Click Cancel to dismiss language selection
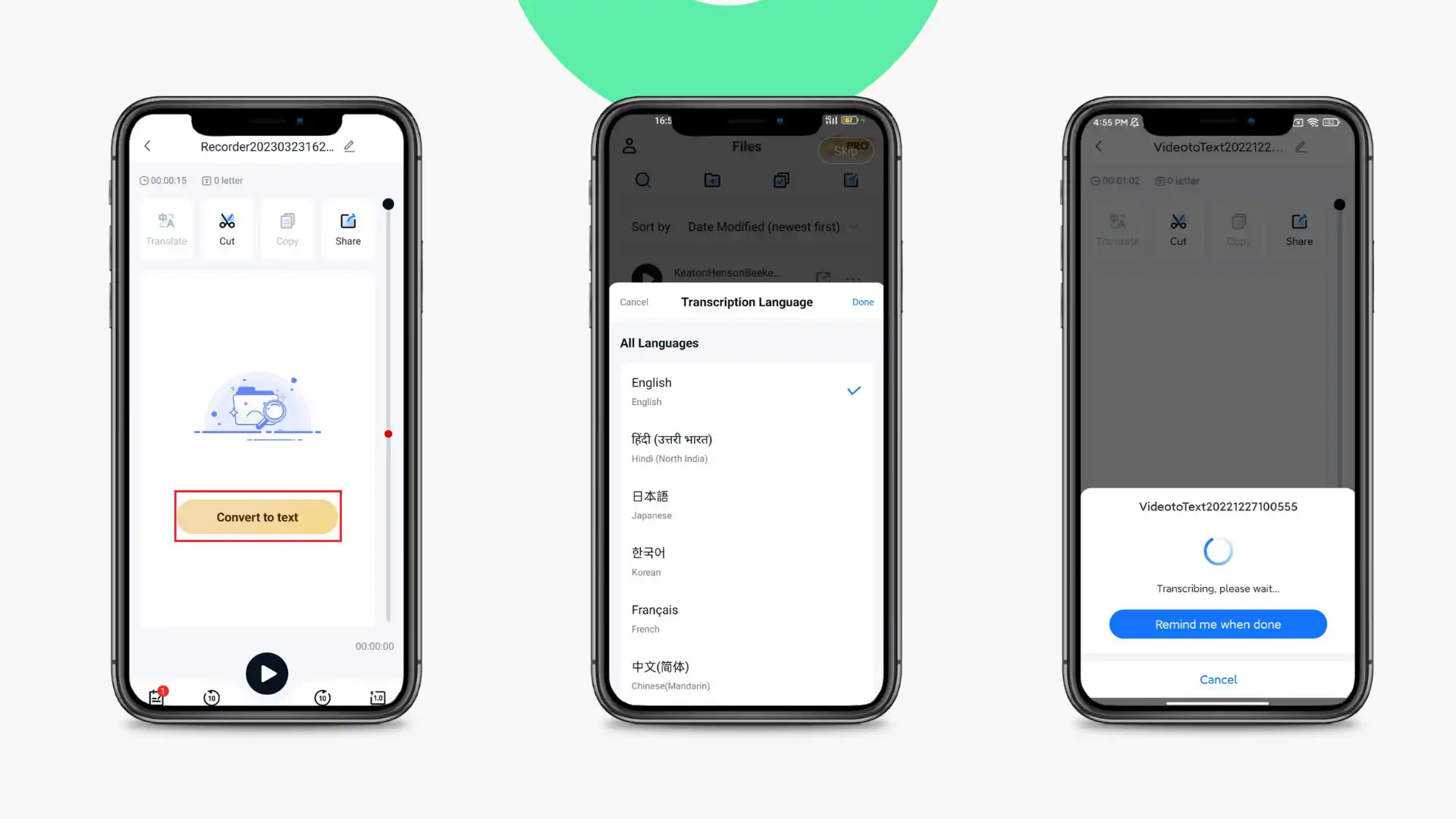Viewport: 1456px width, 819px height. (634, 301)
